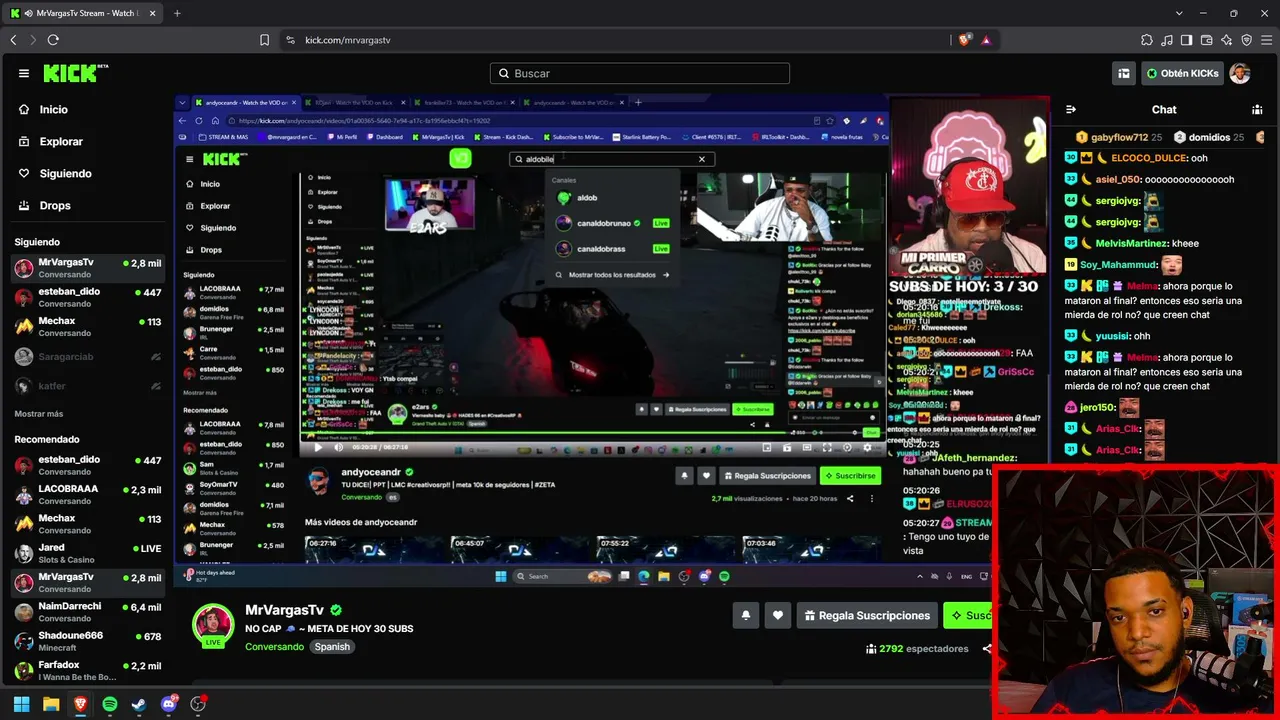This screenshot has height=720, width=1280.
Task: Open the media playlist music-note icon
Action: pos(1167,40)
